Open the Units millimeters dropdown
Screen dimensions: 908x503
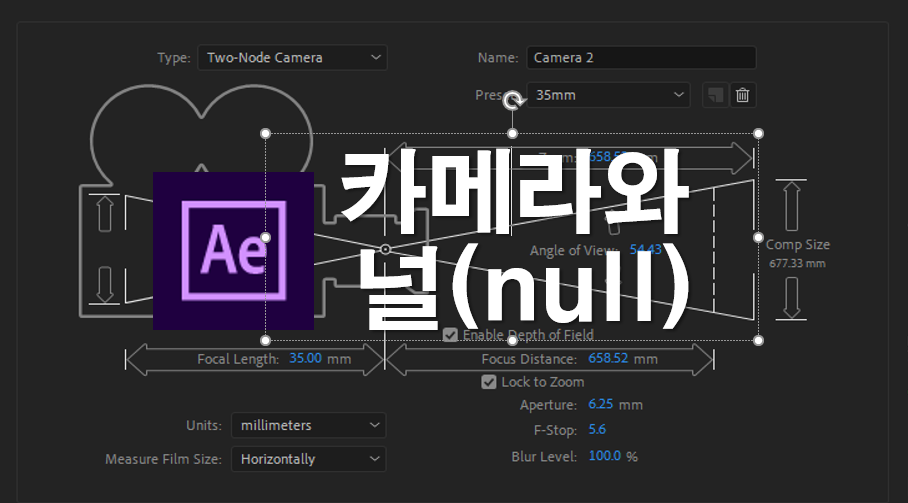coord(309,425)
